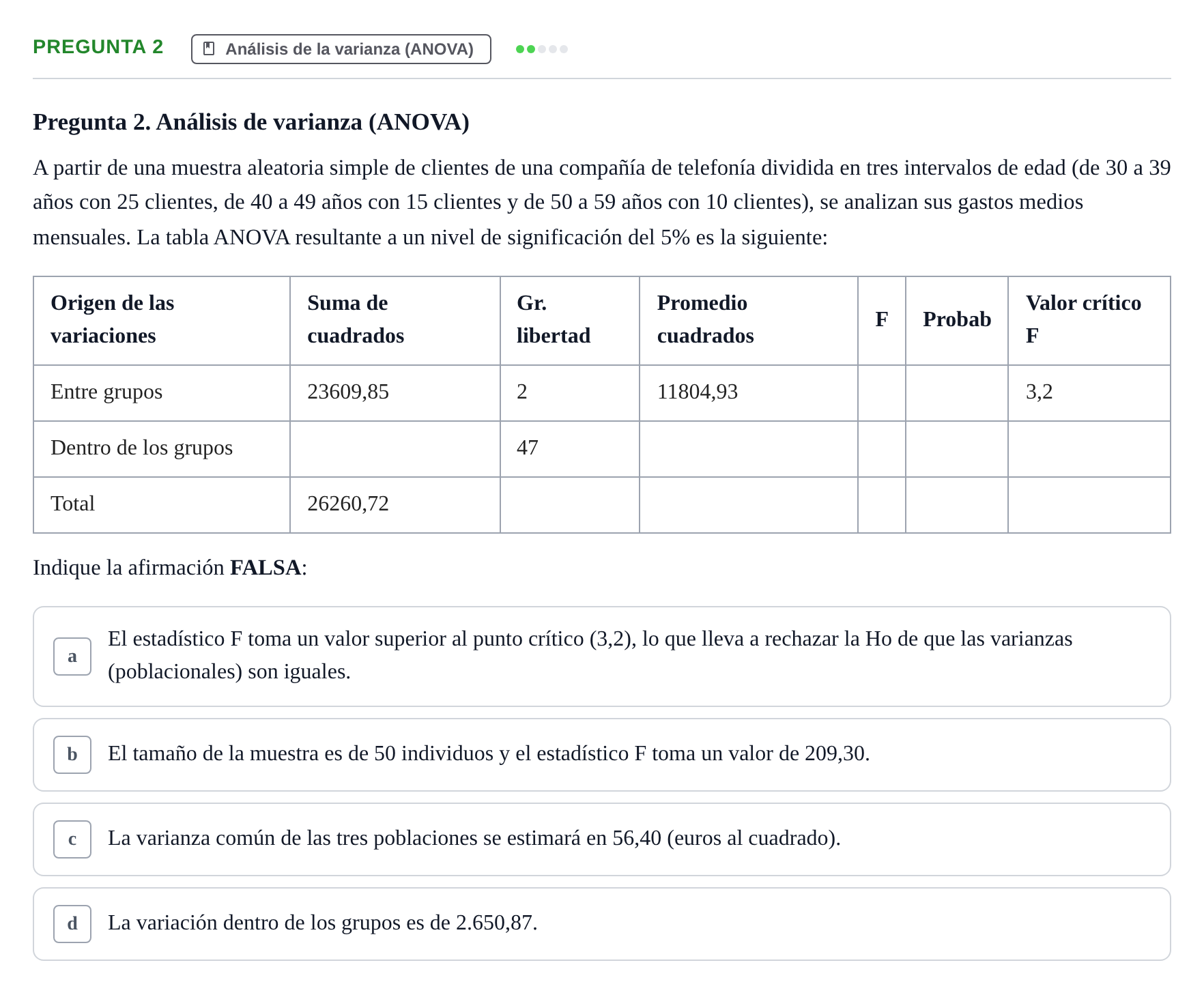The width and height of the screenshot is (1204, 995).
Task: Click the bookmark icon in ANOVA tag
Action: click(x=210, y=49)
